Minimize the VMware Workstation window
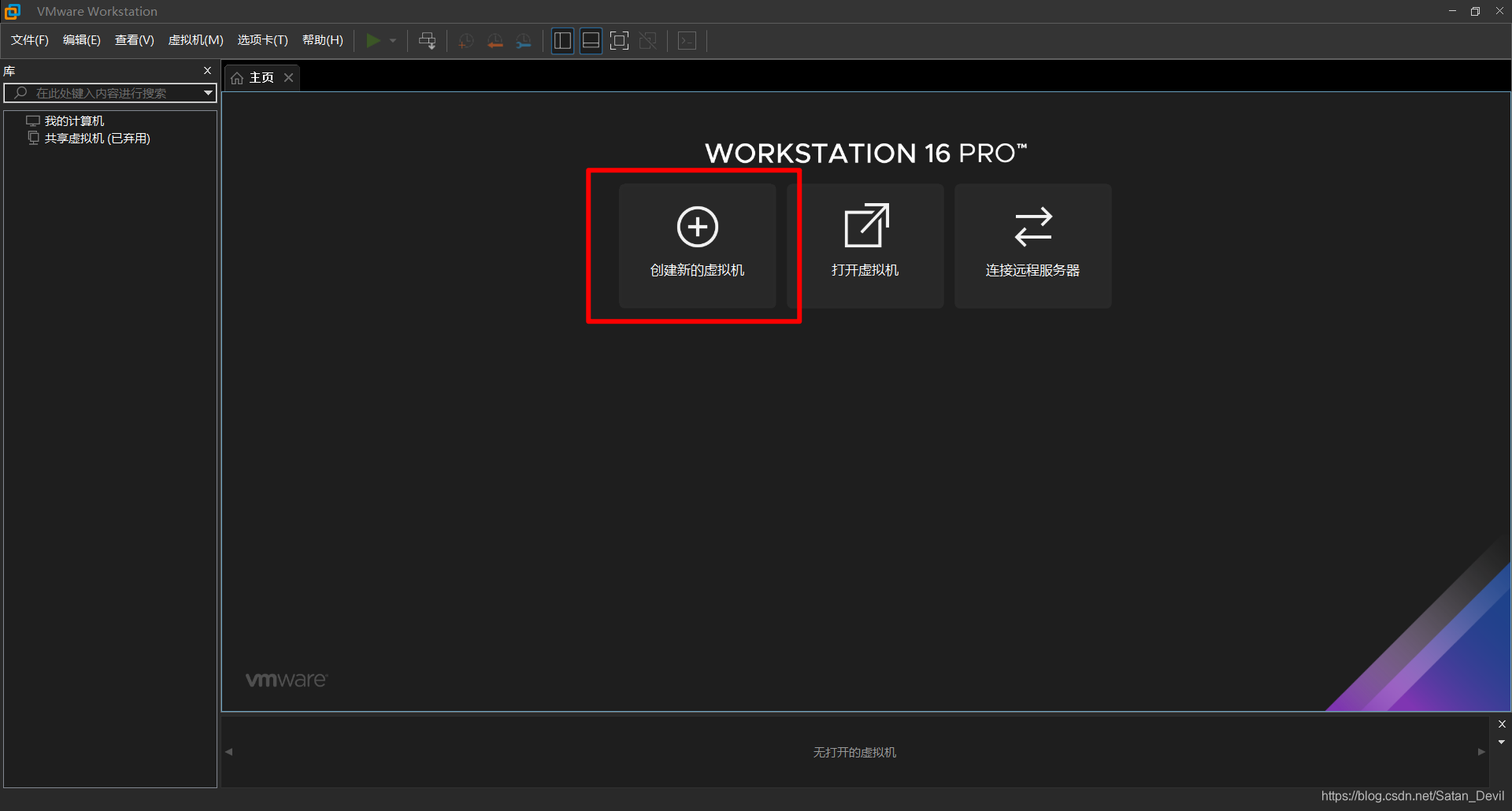This screenshot has height=811, width=1512. point(1452,11)
